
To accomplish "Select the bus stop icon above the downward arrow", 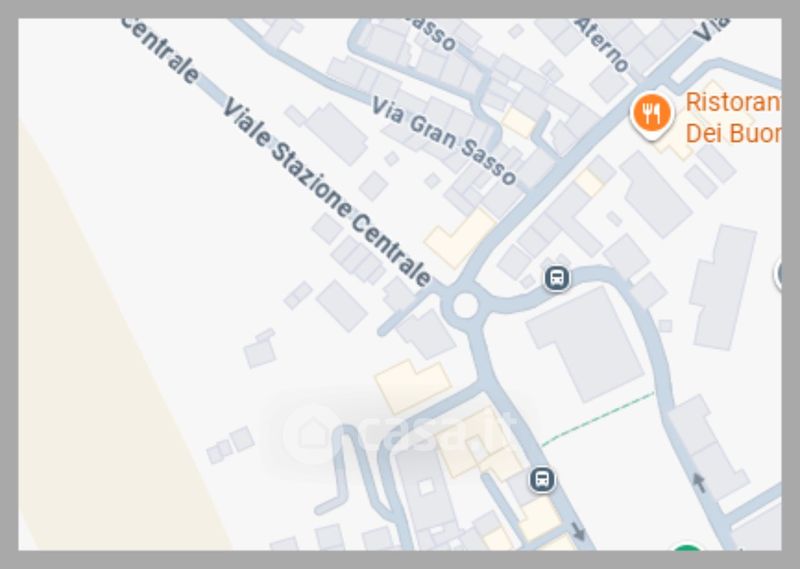I will click(x=542, y=480).
